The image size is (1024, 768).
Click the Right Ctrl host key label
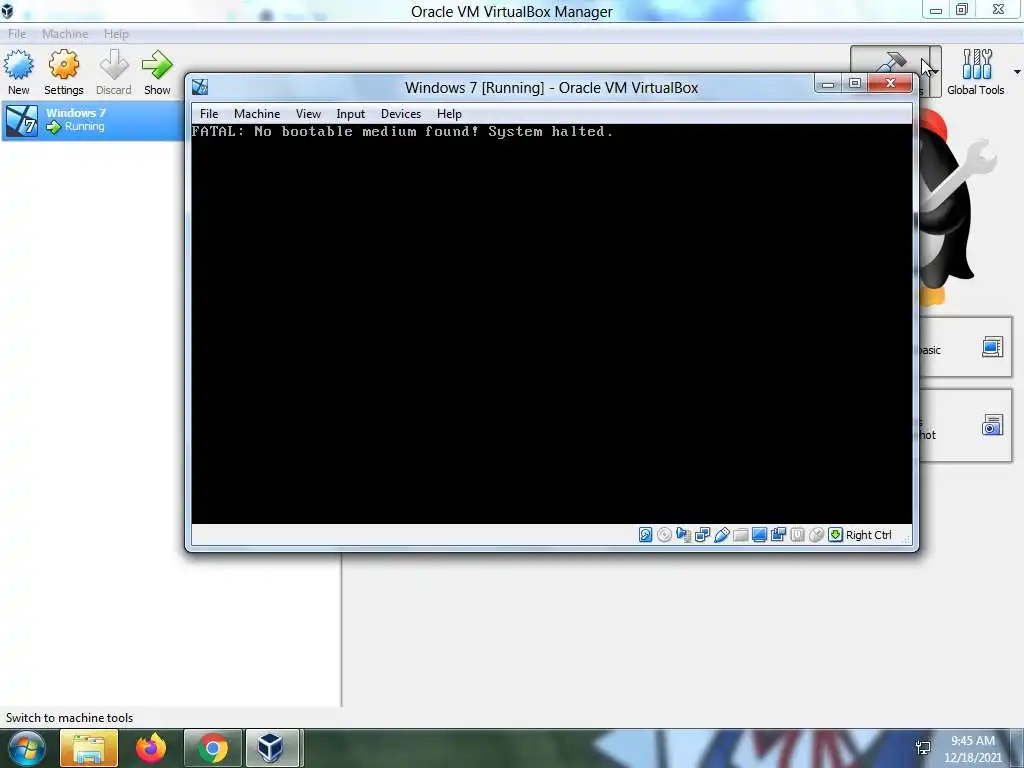click(869, 535)
